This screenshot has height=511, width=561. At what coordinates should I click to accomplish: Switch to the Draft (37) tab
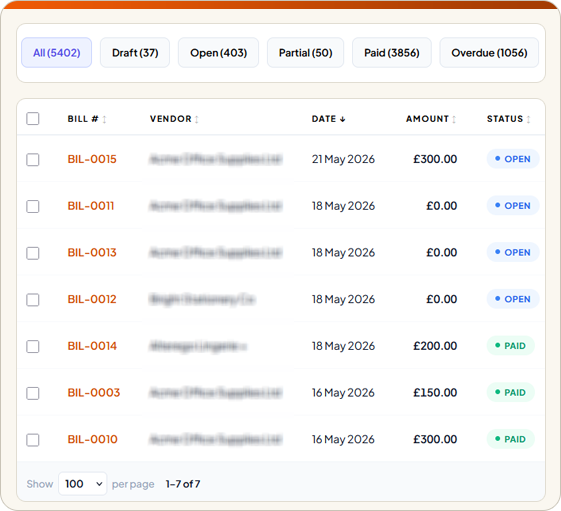point(135,53)
